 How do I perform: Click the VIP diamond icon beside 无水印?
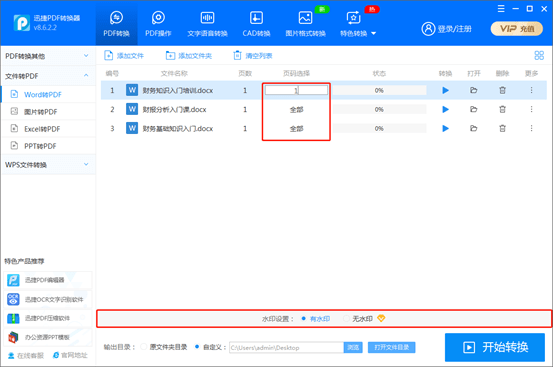click(381, 318)
